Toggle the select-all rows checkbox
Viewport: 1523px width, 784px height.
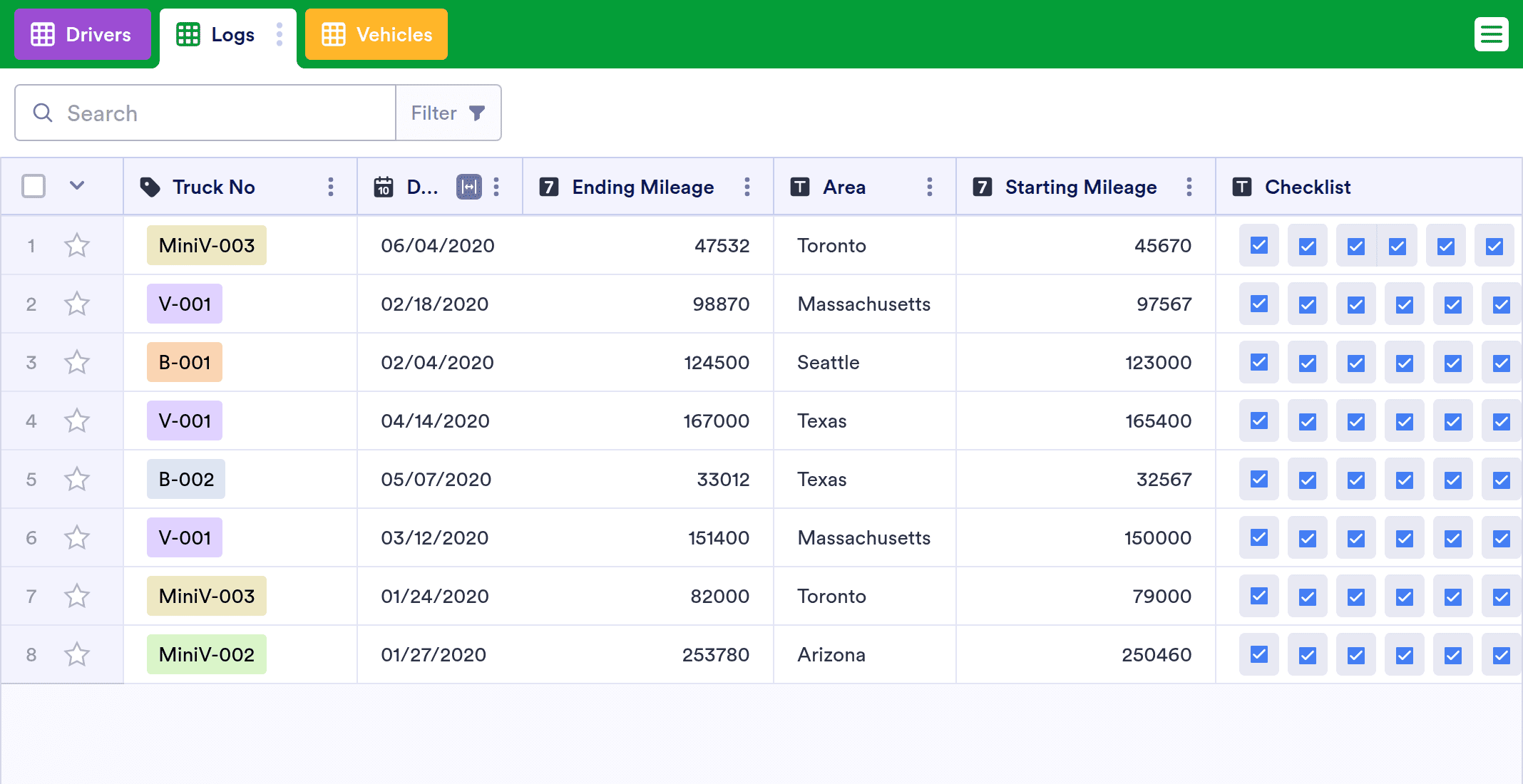click(34, 187)
